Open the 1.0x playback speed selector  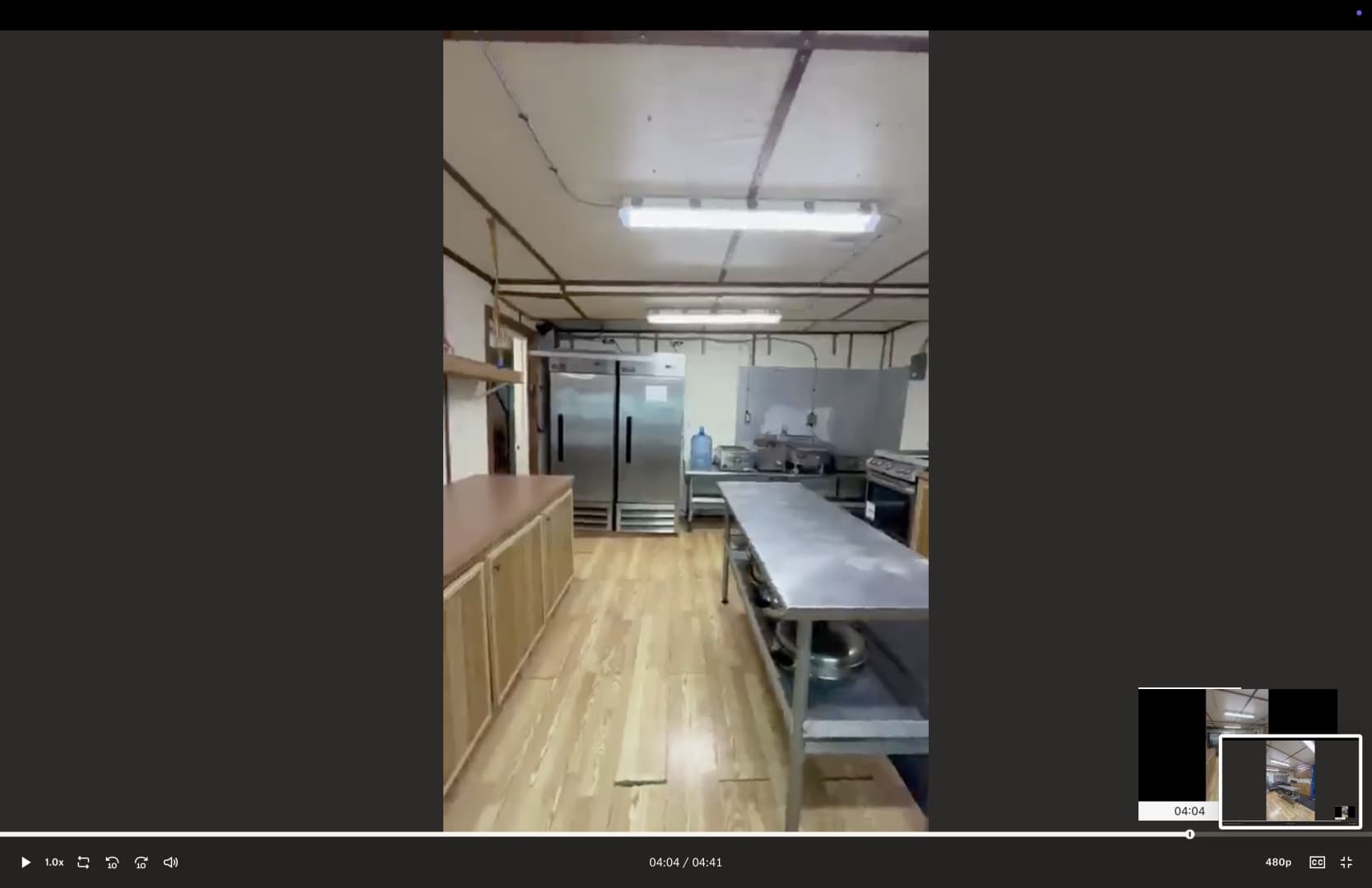point(54,863)
